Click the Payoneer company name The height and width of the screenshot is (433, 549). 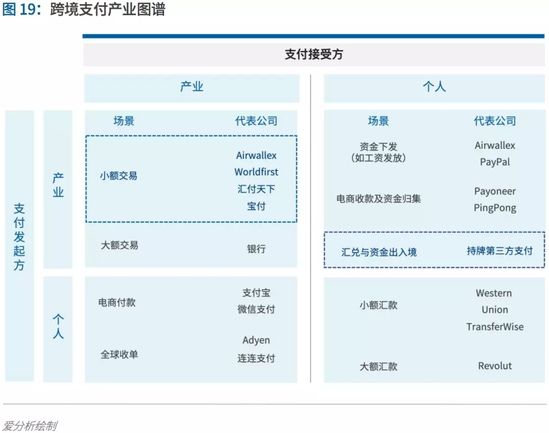[495, 191]
